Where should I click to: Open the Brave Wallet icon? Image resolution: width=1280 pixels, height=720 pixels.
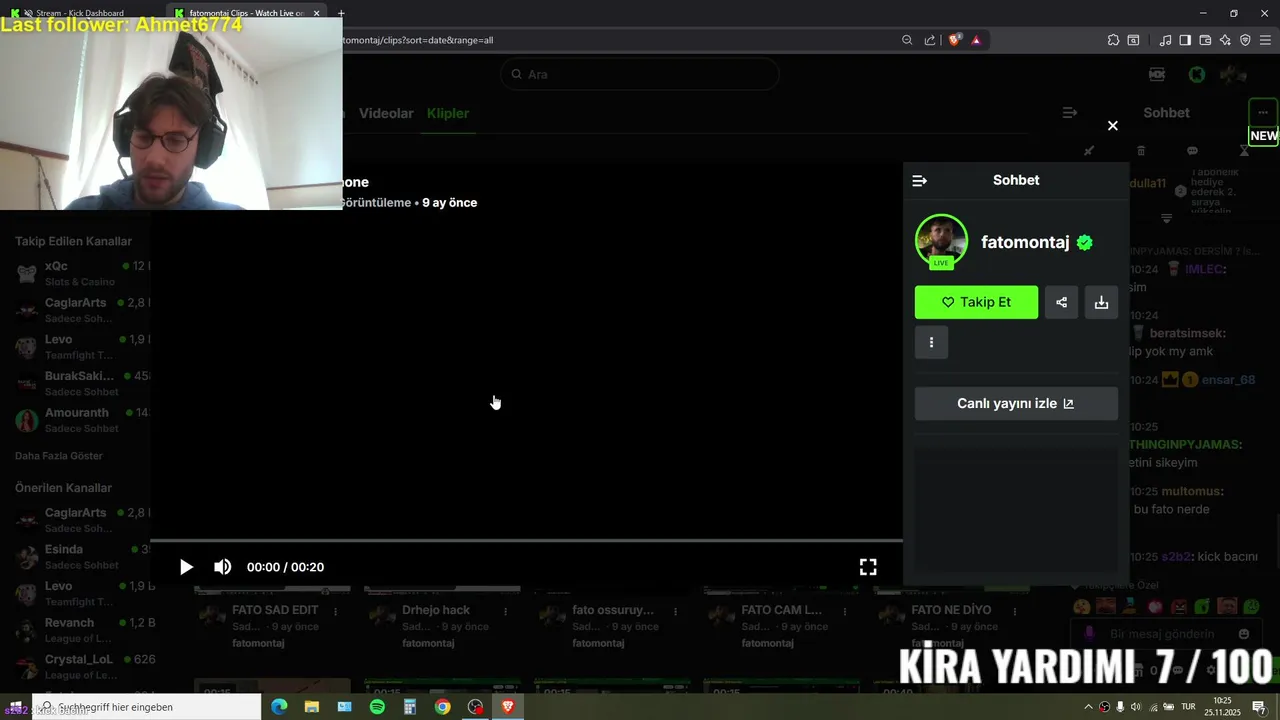(1205, 40)
